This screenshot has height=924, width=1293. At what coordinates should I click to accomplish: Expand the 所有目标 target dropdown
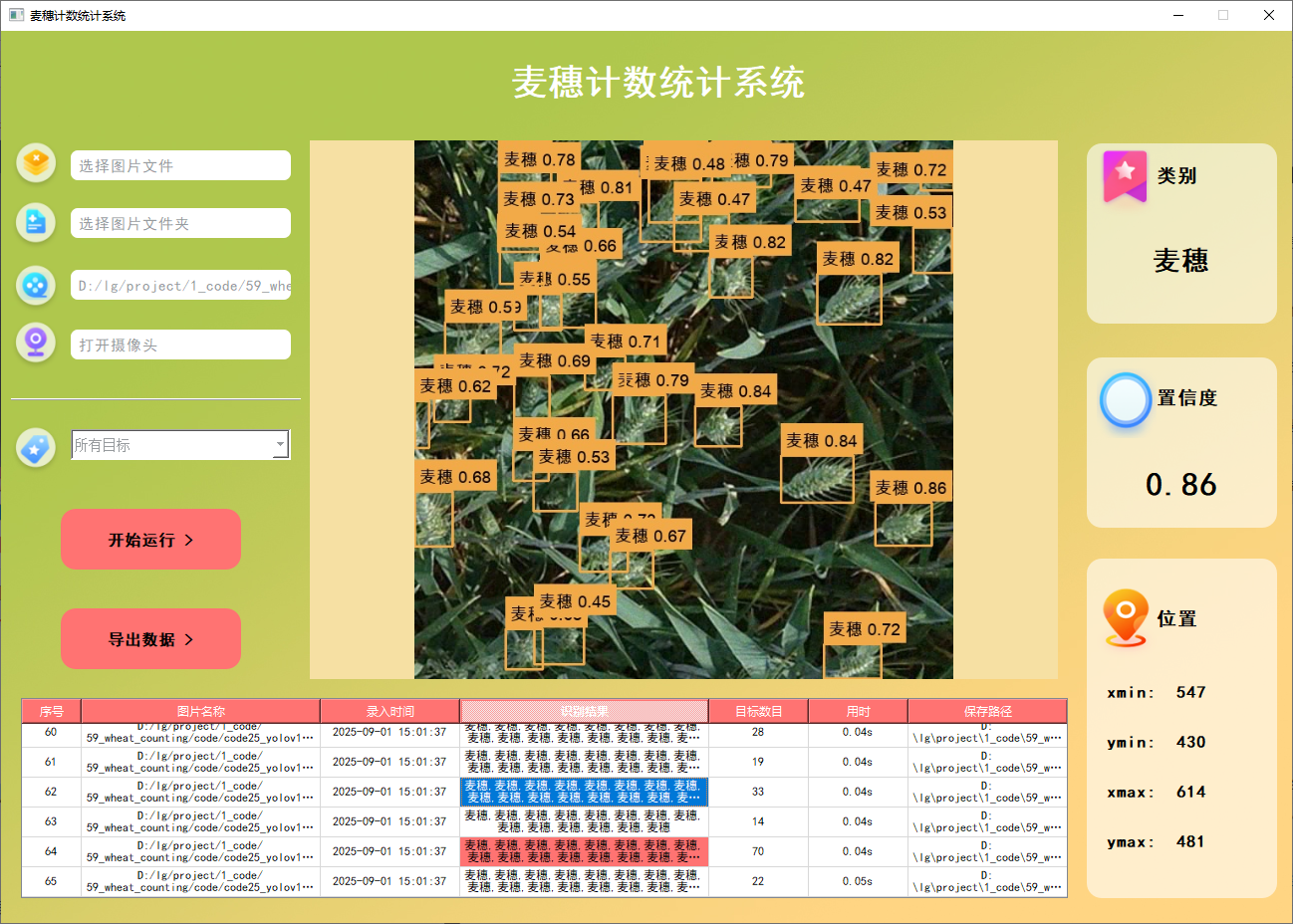click(x=180, y=445)
